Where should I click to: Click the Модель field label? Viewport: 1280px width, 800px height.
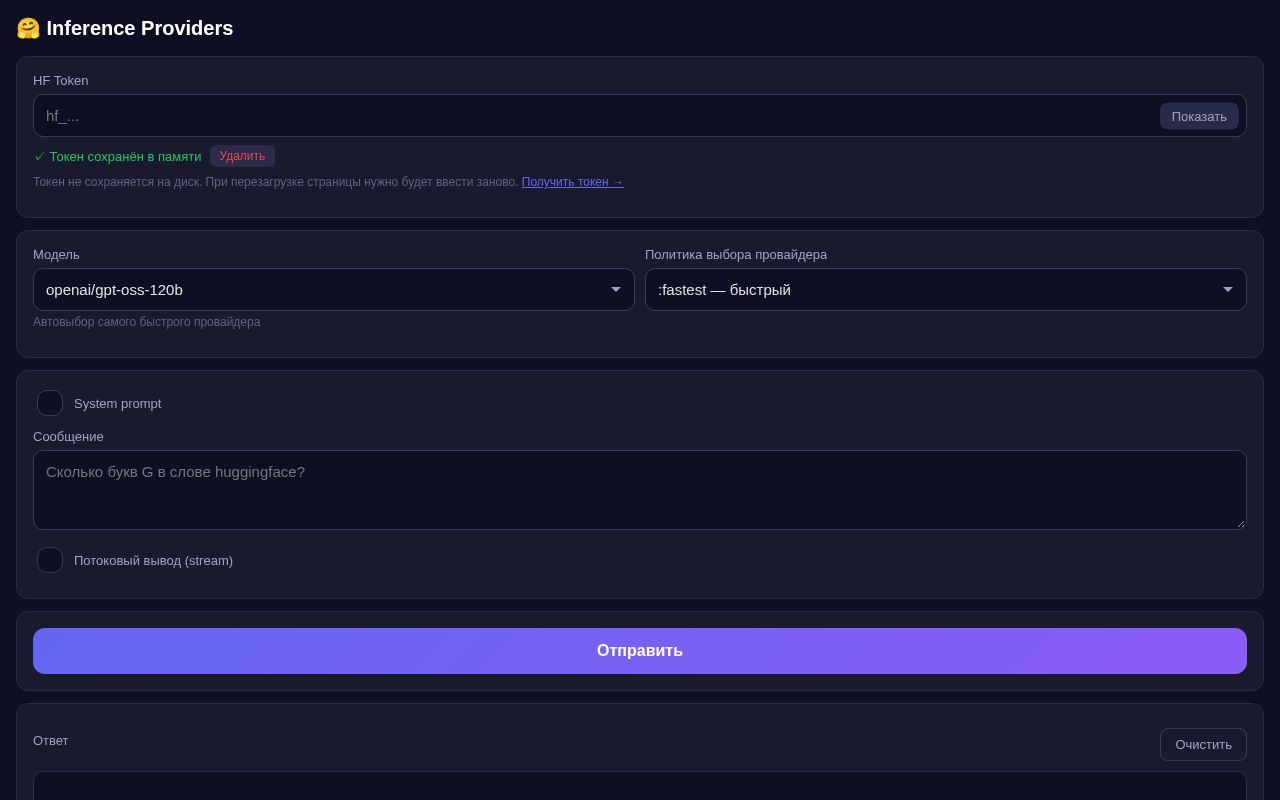56,255
